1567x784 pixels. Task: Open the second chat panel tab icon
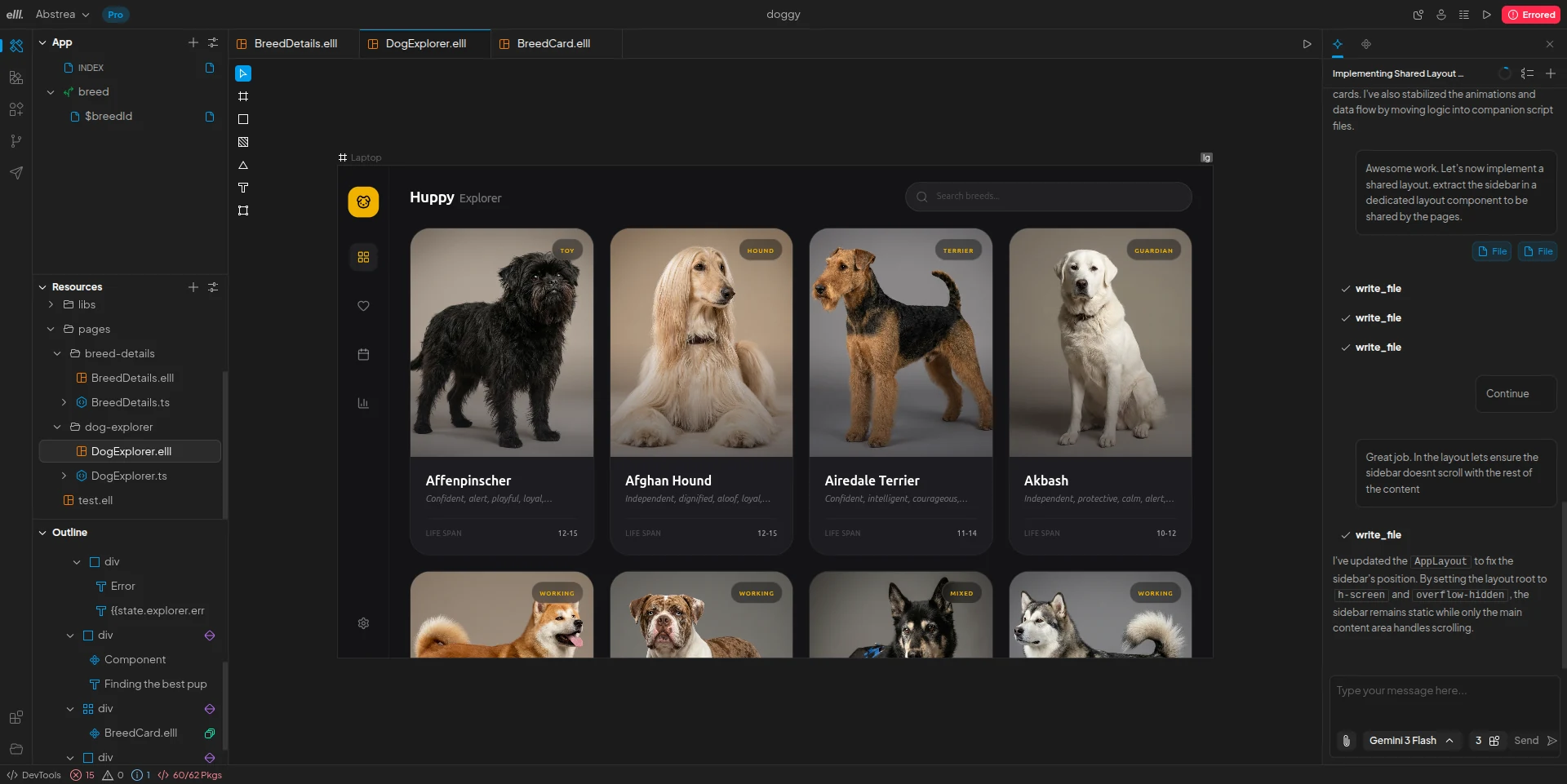pos(1365,44)
